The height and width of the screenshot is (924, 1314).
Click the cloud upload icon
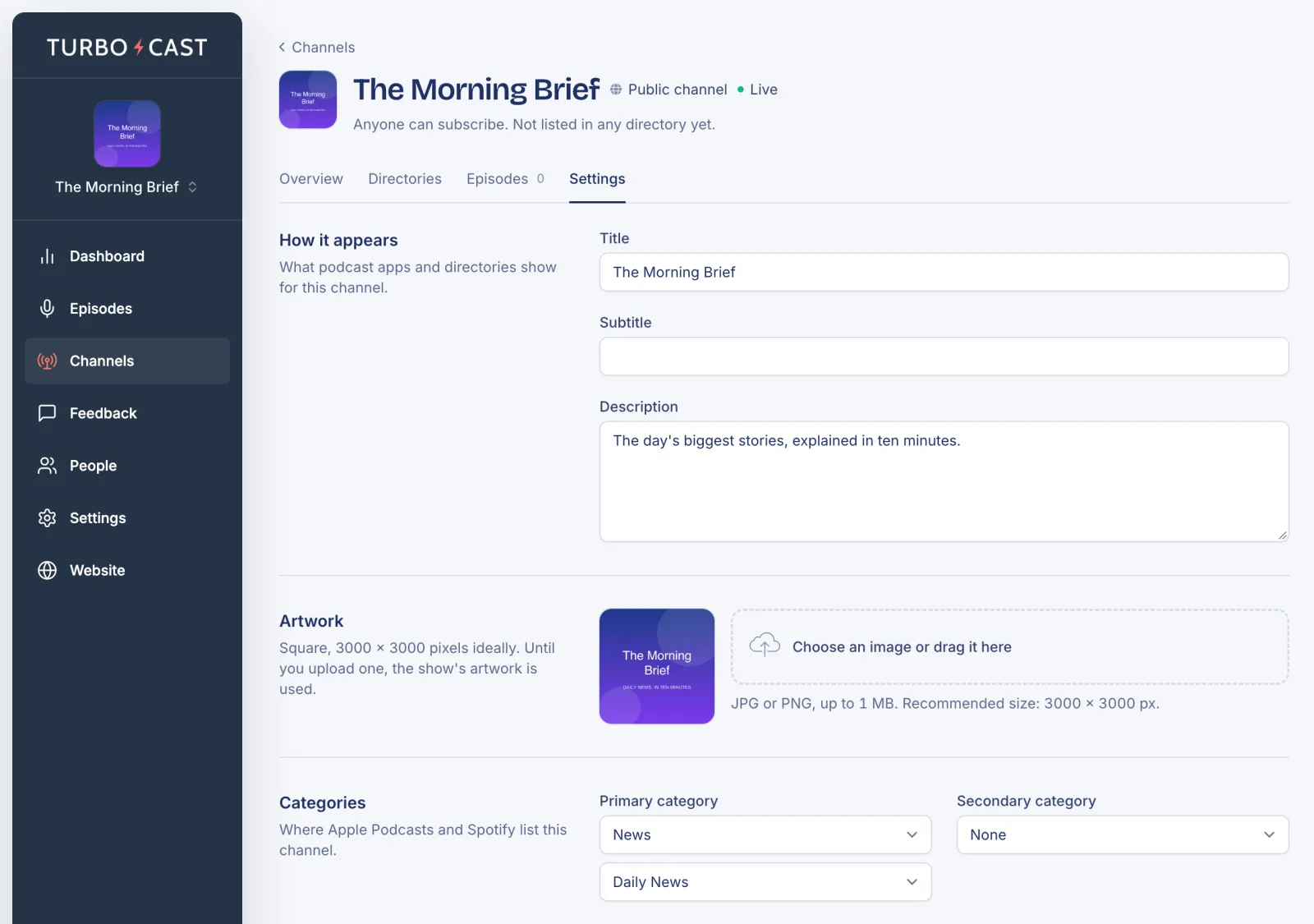(765, 645)
